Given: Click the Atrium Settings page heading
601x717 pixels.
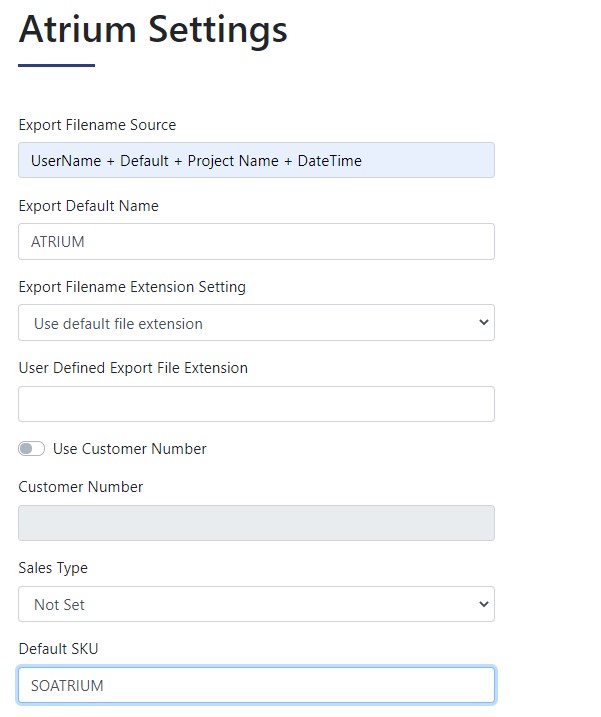Looking at the screenshot, I should [153, 30].
